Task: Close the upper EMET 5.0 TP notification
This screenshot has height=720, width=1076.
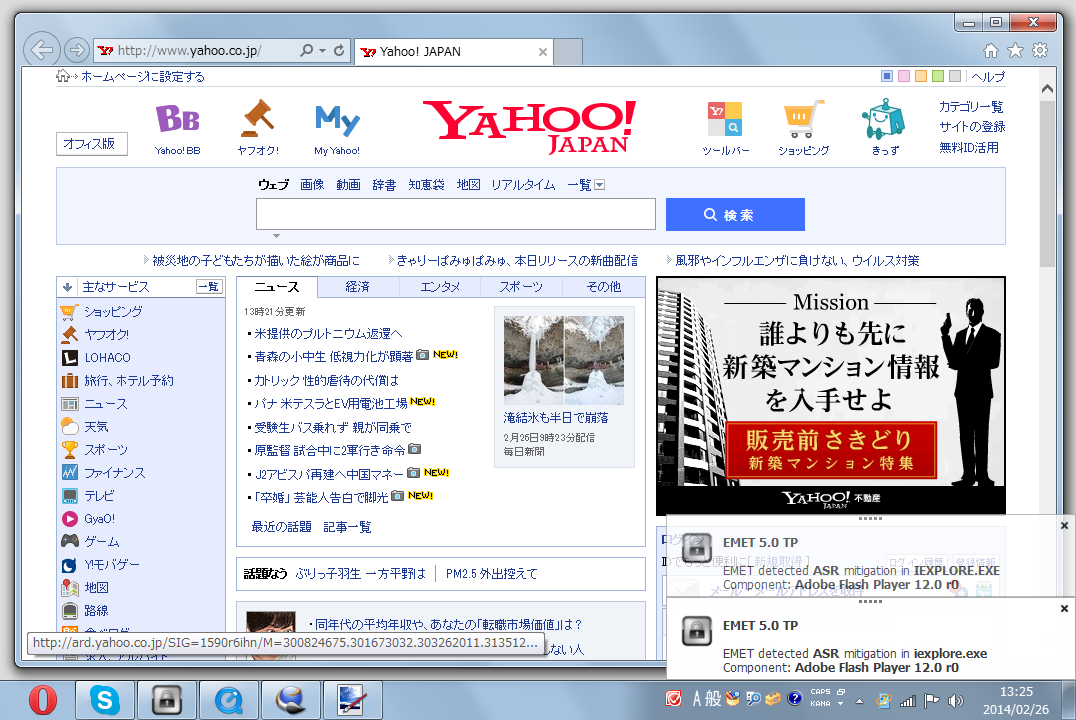Action: coord(1064,526)
